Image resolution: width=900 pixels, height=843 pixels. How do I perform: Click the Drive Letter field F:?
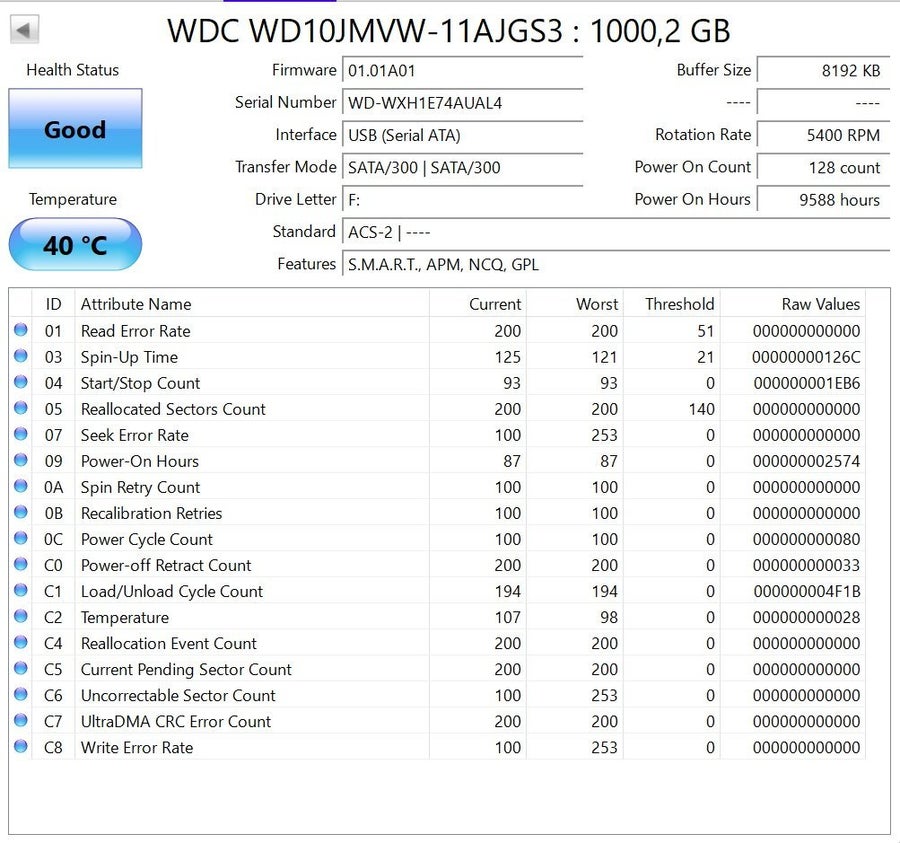(x=463, y=200)
